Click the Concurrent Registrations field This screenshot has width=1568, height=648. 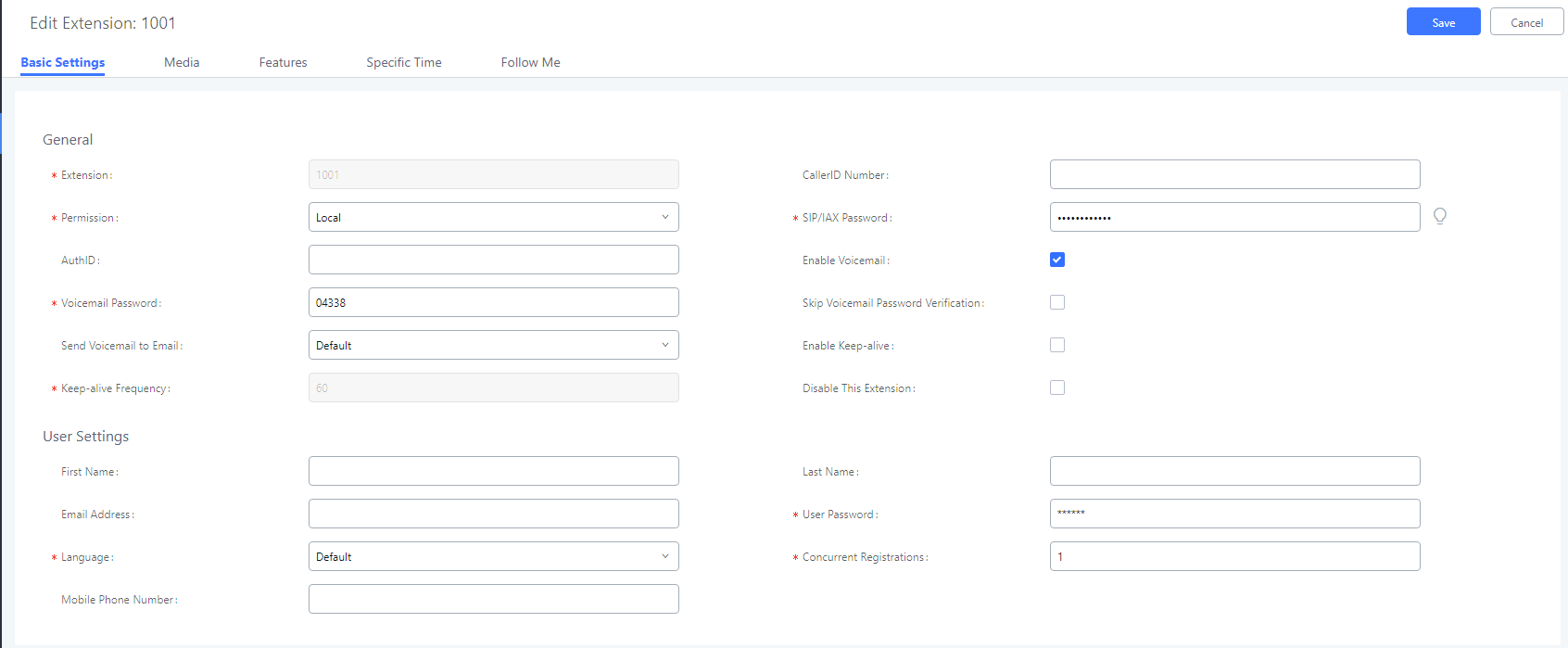[x=1235, y=556]
